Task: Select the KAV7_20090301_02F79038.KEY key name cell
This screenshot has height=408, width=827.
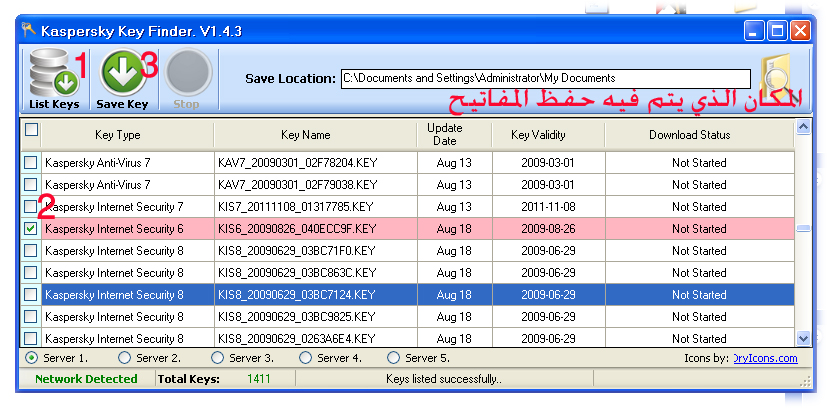Action: point(315,185)
